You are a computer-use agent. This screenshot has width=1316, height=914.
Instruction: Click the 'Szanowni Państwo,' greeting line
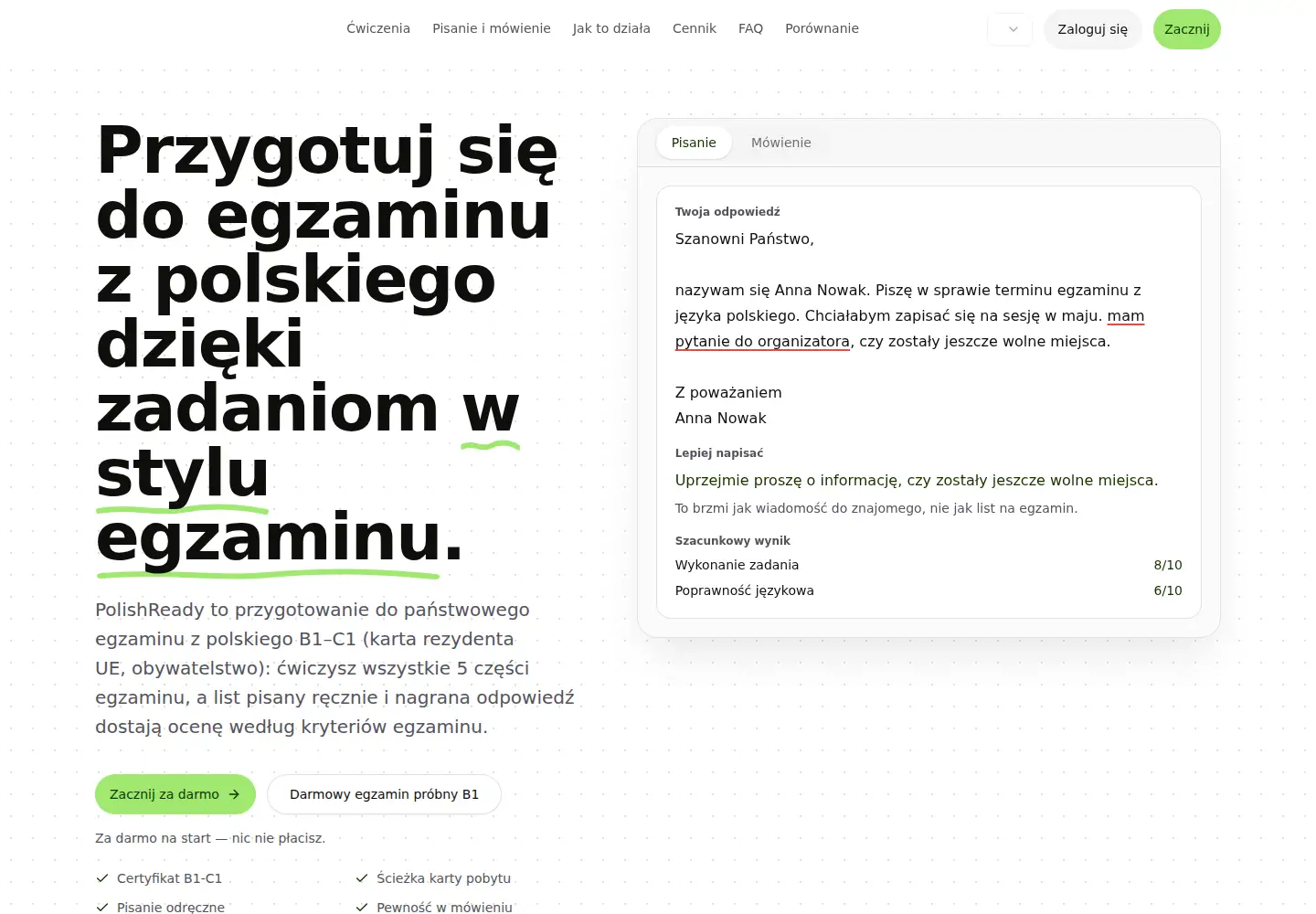point(745,239)
